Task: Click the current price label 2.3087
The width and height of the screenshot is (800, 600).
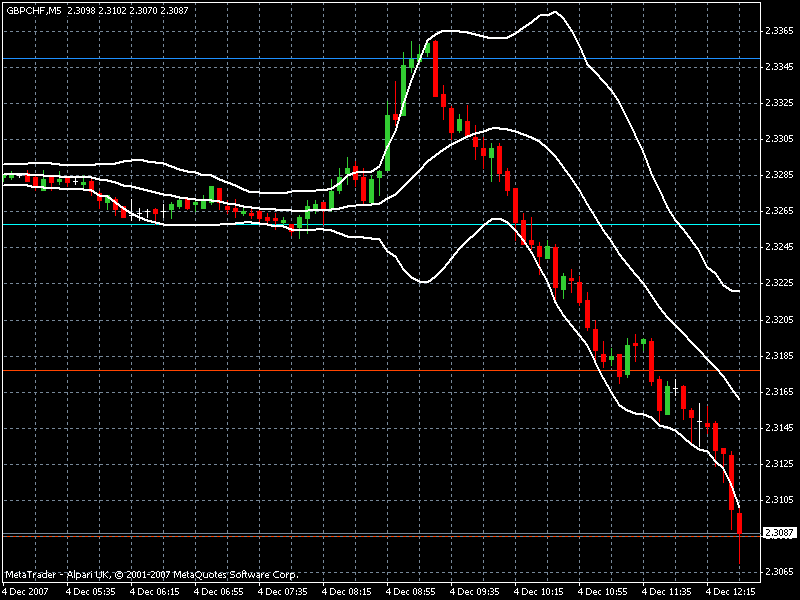Action: pos(779,533)
